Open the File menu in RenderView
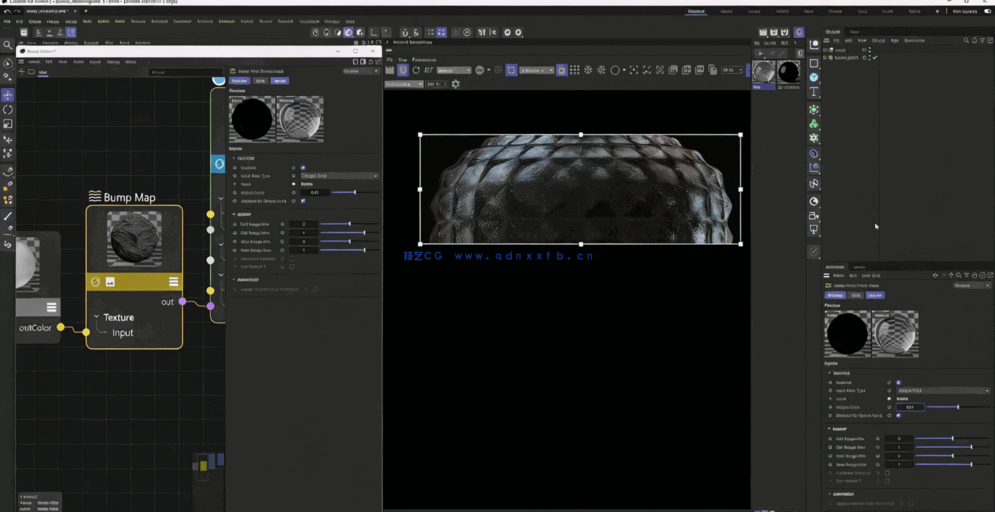Image resolution: width=995 pixels, height=512 pixels. click(390, 60)
